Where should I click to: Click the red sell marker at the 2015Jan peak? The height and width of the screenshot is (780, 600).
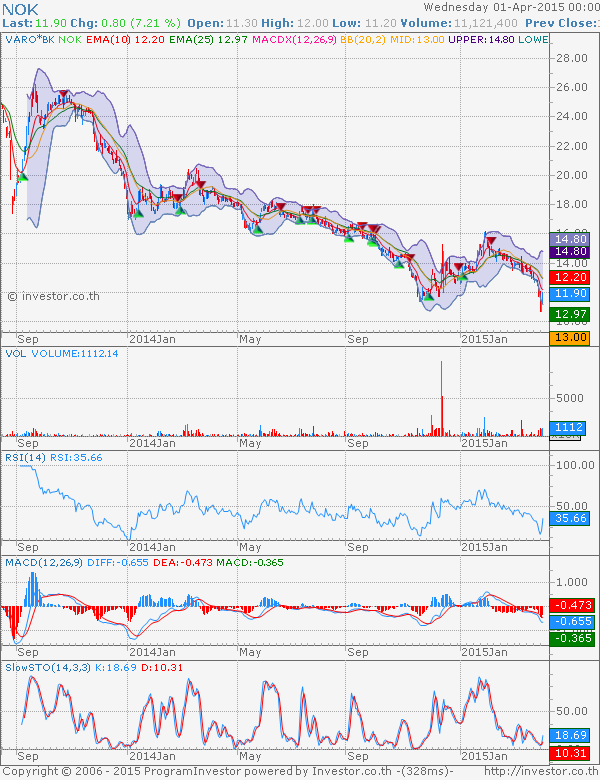[491, 241]
